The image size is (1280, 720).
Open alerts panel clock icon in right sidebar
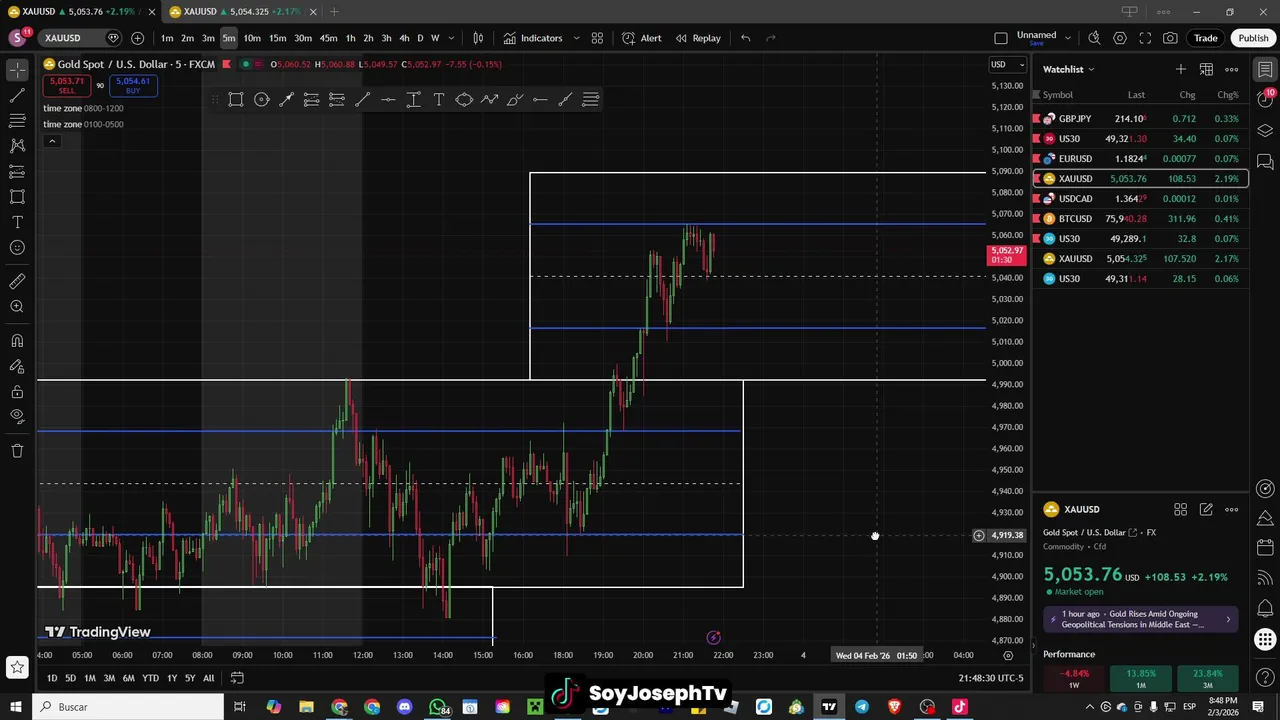tap(1265, 100)
